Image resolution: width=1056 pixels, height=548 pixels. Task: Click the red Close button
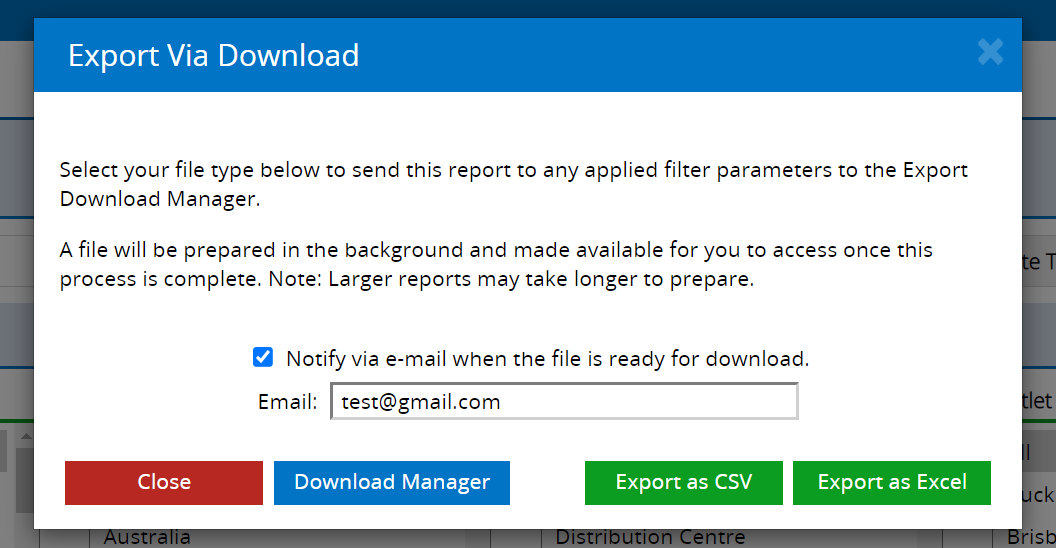tap(164, 483)
